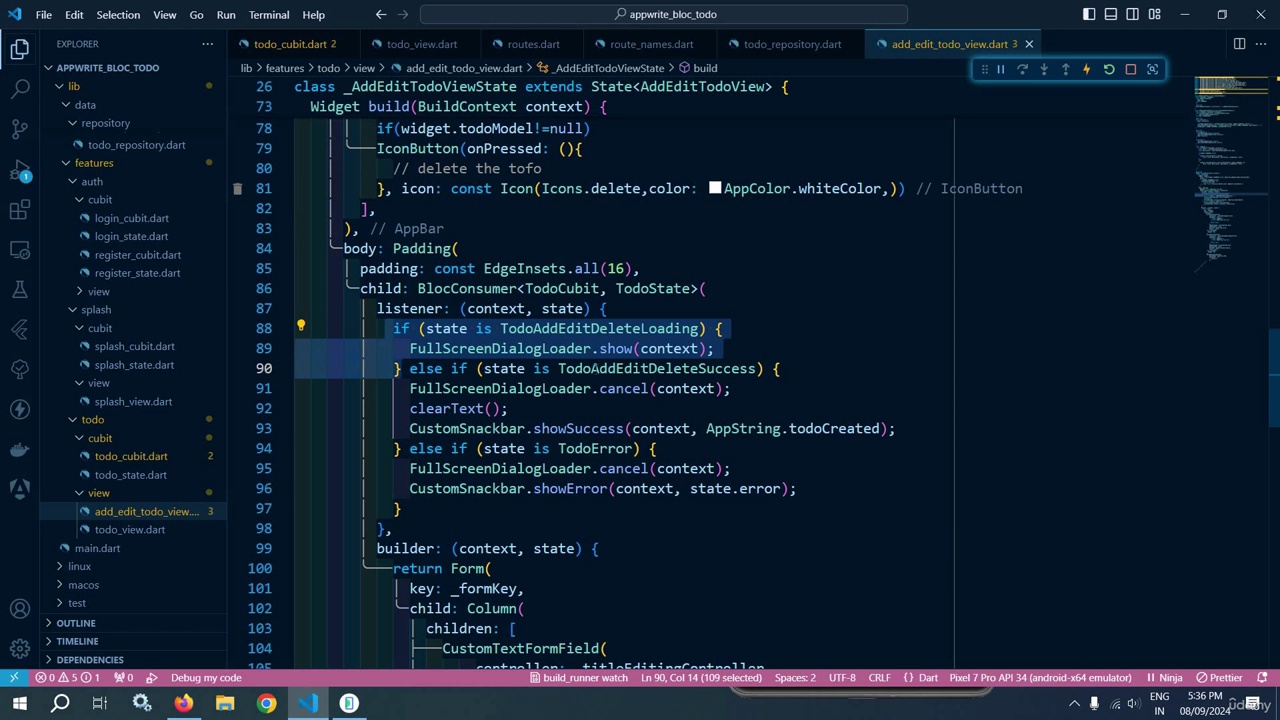Stop the debug session

click(1131, 69)
